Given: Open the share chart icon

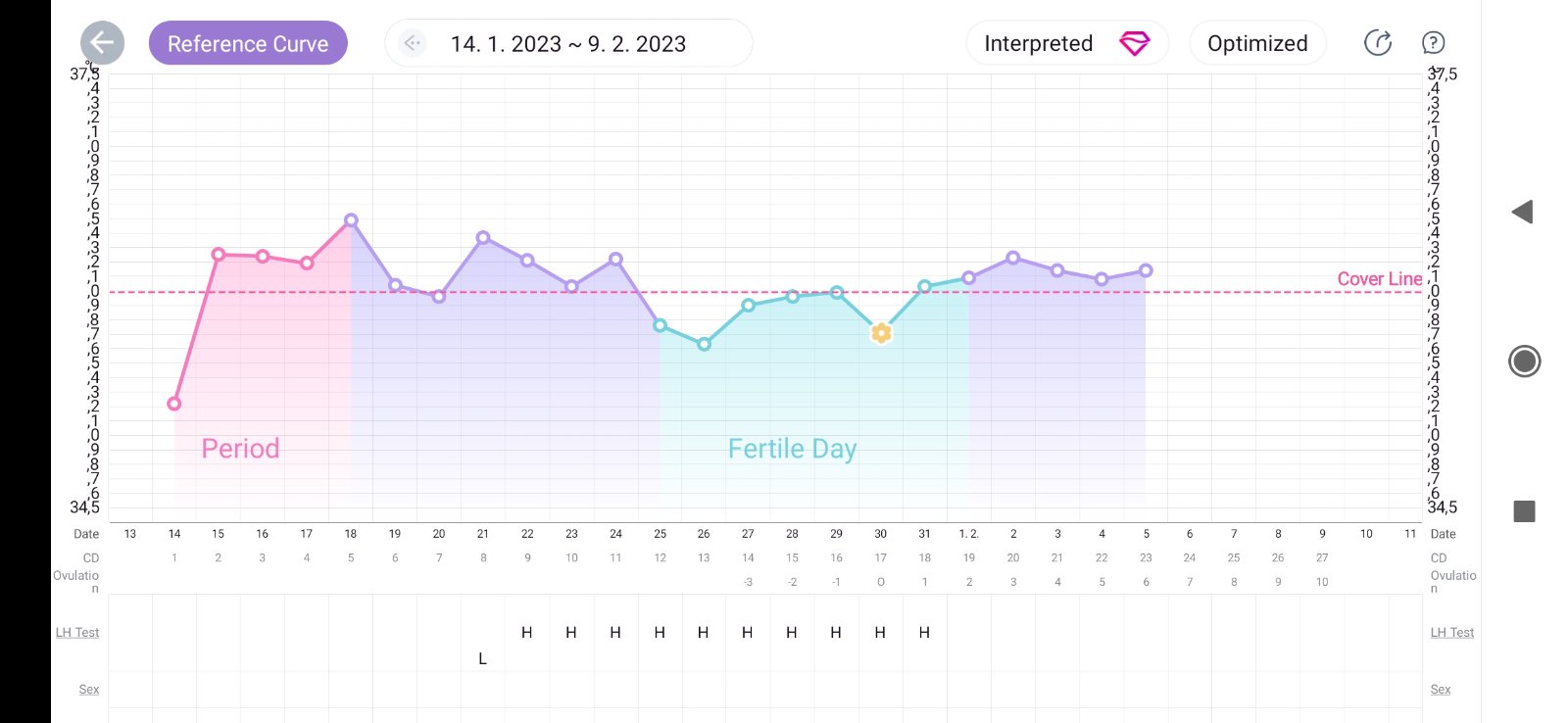Looking at the screenshot, I should [x=1378, y=43].
